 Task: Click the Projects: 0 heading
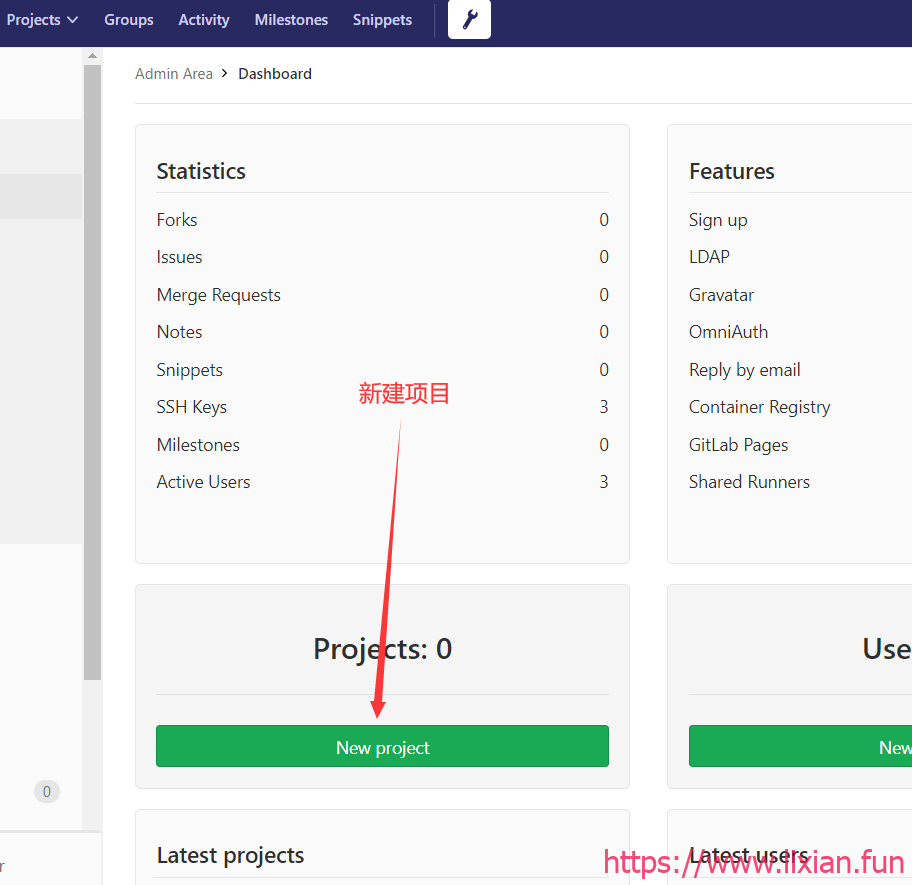[x=382, y=649]
